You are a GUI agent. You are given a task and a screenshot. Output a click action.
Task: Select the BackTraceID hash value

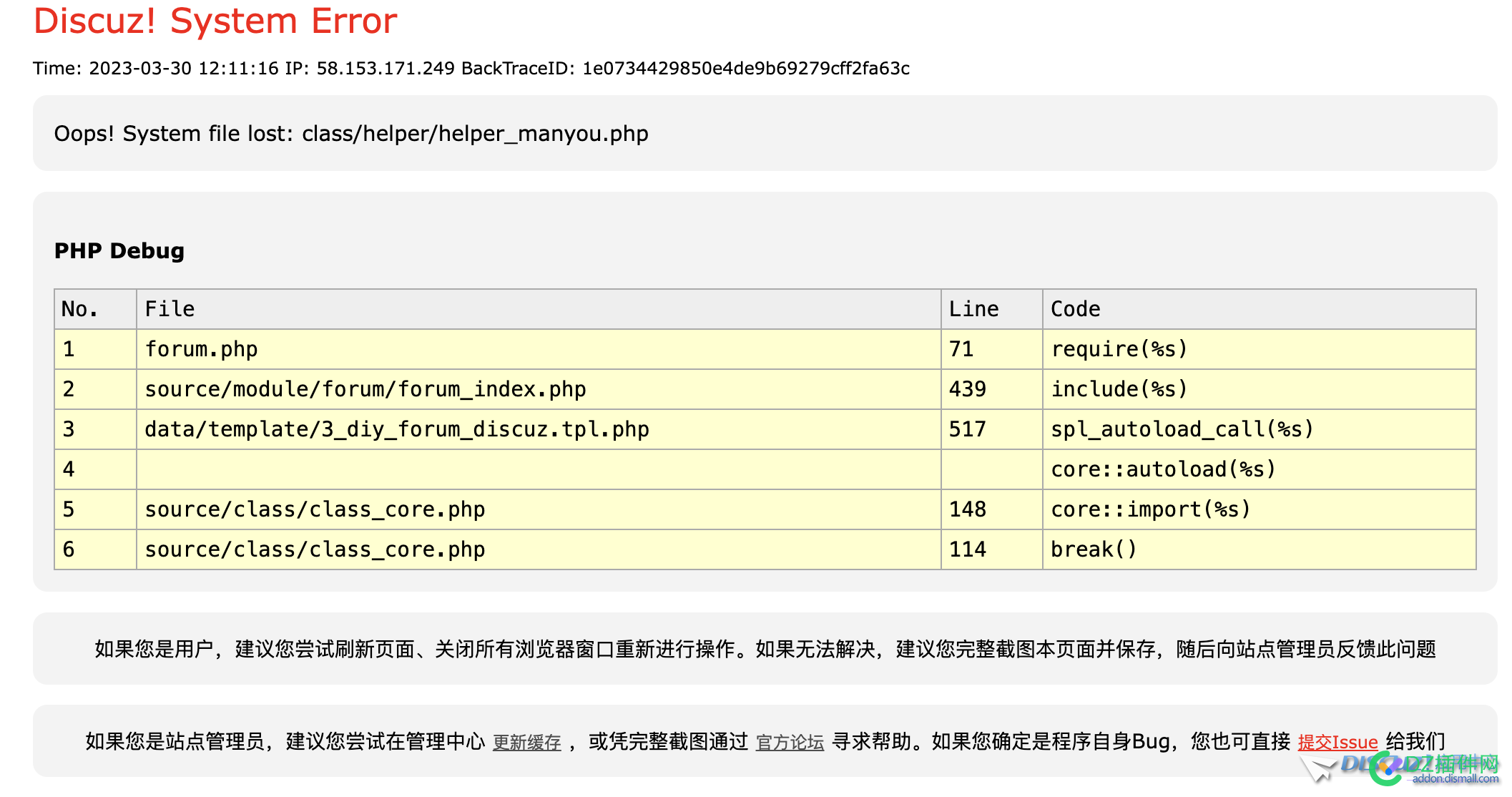(x=746, y=69)
